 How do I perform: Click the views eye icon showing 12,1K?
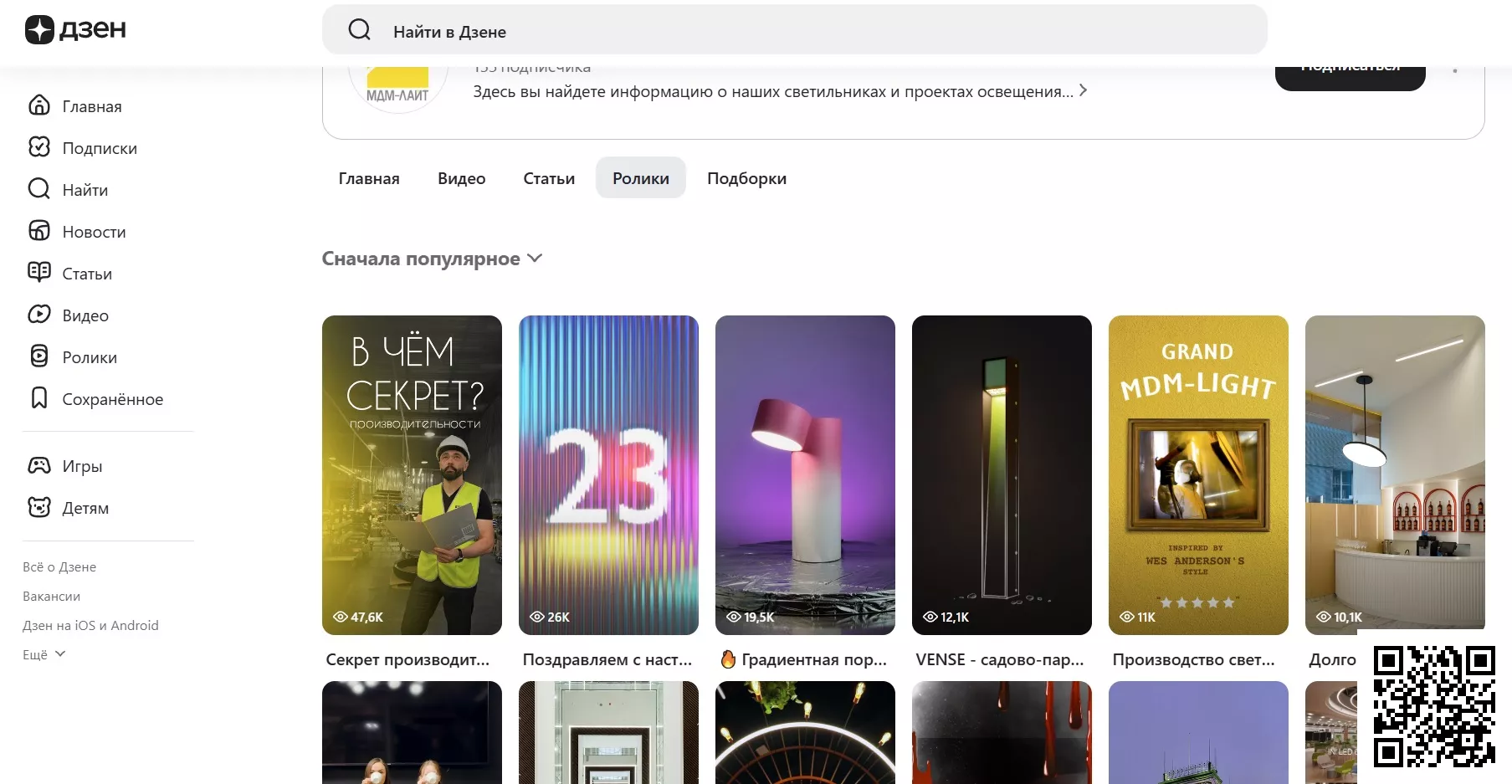click(930, 617)
